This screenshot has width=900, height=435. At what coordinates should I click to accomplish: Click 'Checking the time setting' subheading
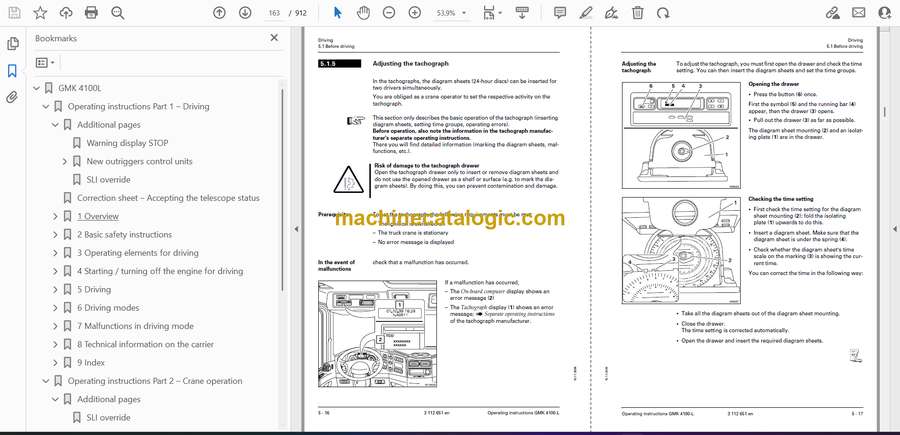(x=780, y=199)
